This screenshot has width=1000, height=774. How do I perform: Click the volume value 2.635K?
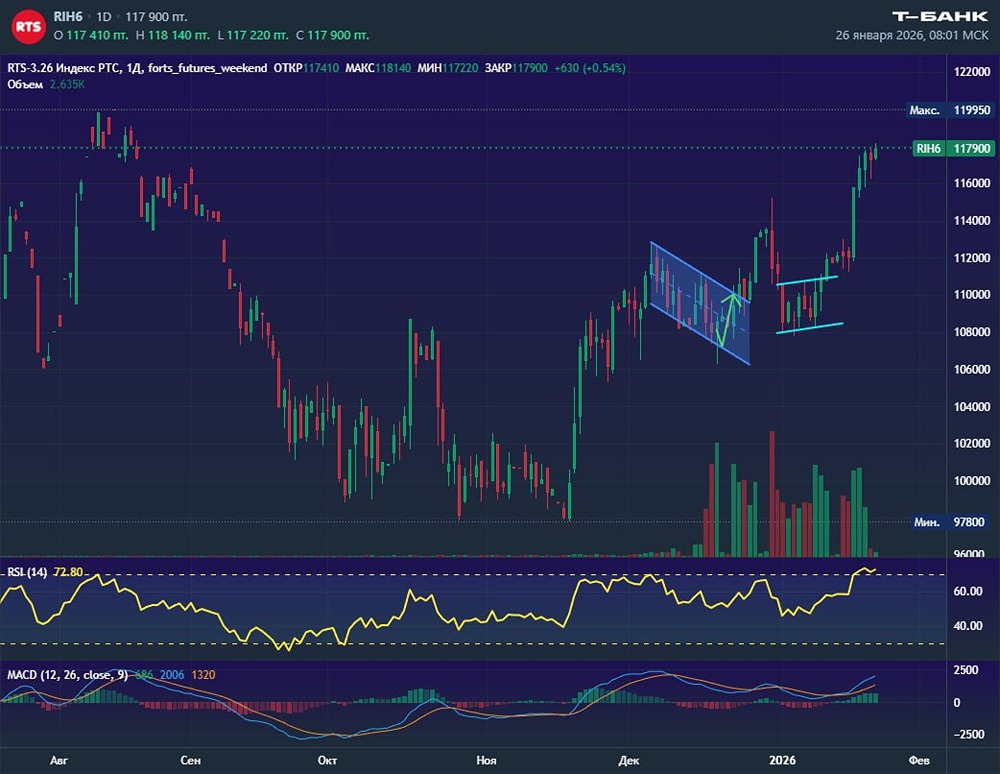pyautogui.click(x=67, y=84)
